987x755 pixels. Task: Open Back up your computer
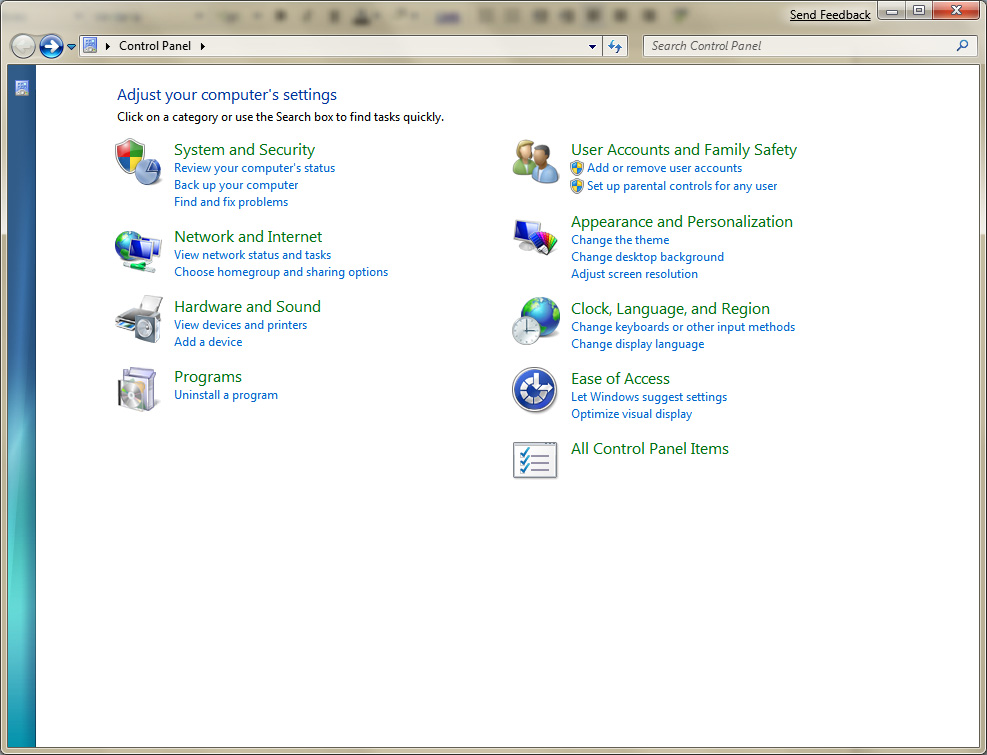(236, 185)
